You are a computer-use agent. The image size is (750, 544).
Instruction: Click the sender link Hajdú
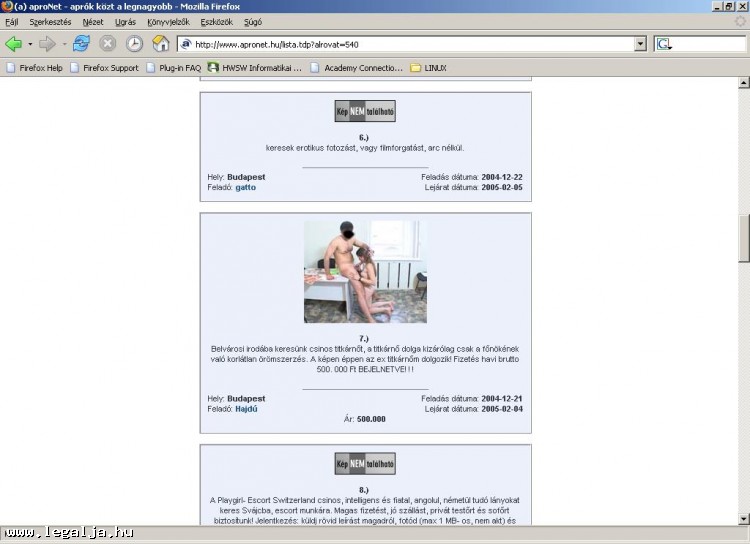pos(247,408)
